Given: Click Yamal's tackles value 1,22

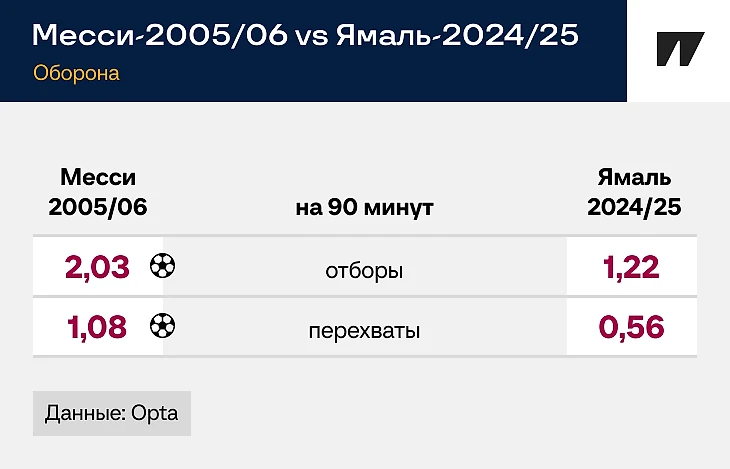Looking at the screenshot, I should pyautogui.click(x=630, y=267).
